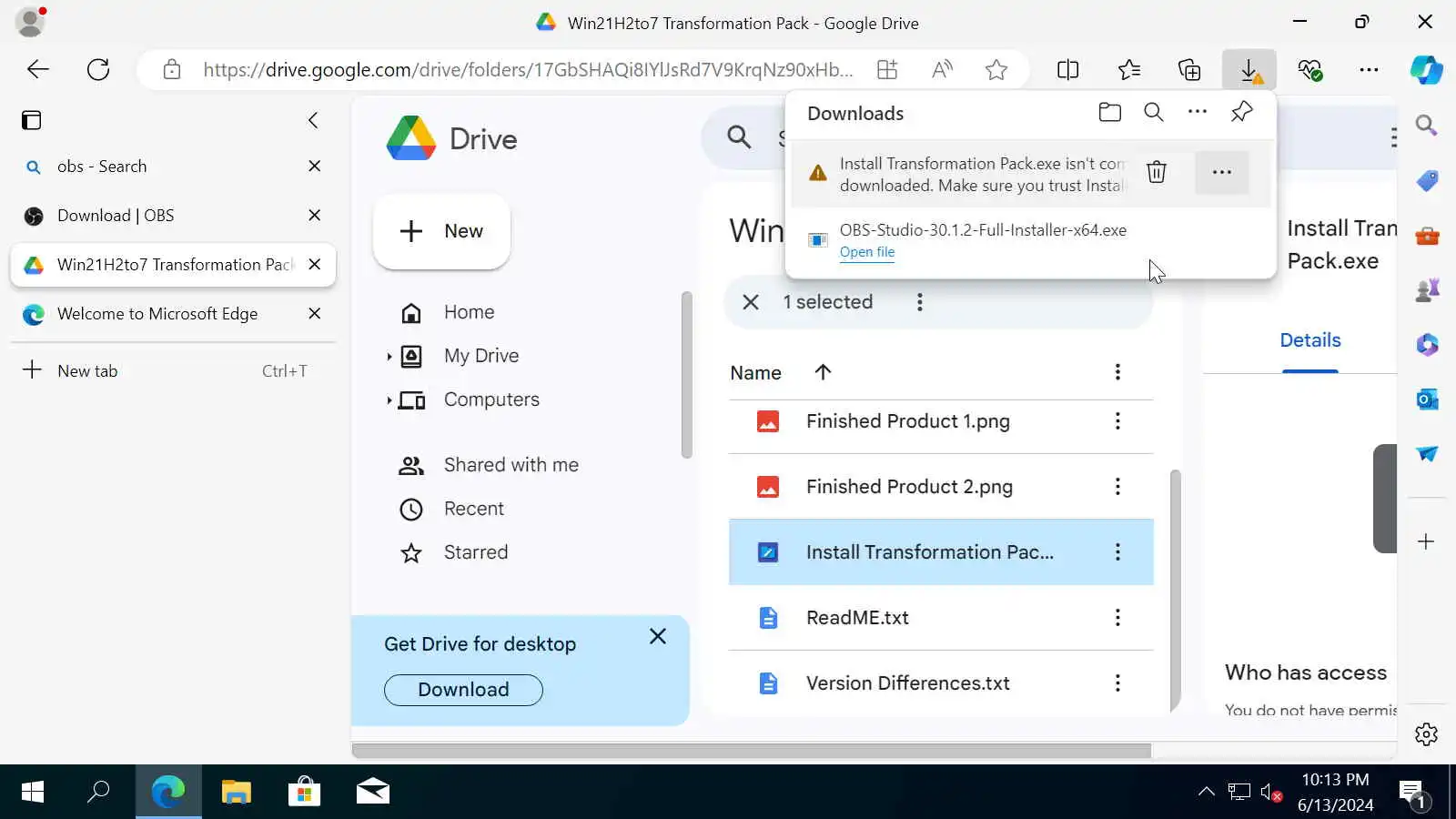This screenshot has height=819, width=1456.
Task: Select Welcome to Microsoft Edge tab
Action: coord(173,314)
